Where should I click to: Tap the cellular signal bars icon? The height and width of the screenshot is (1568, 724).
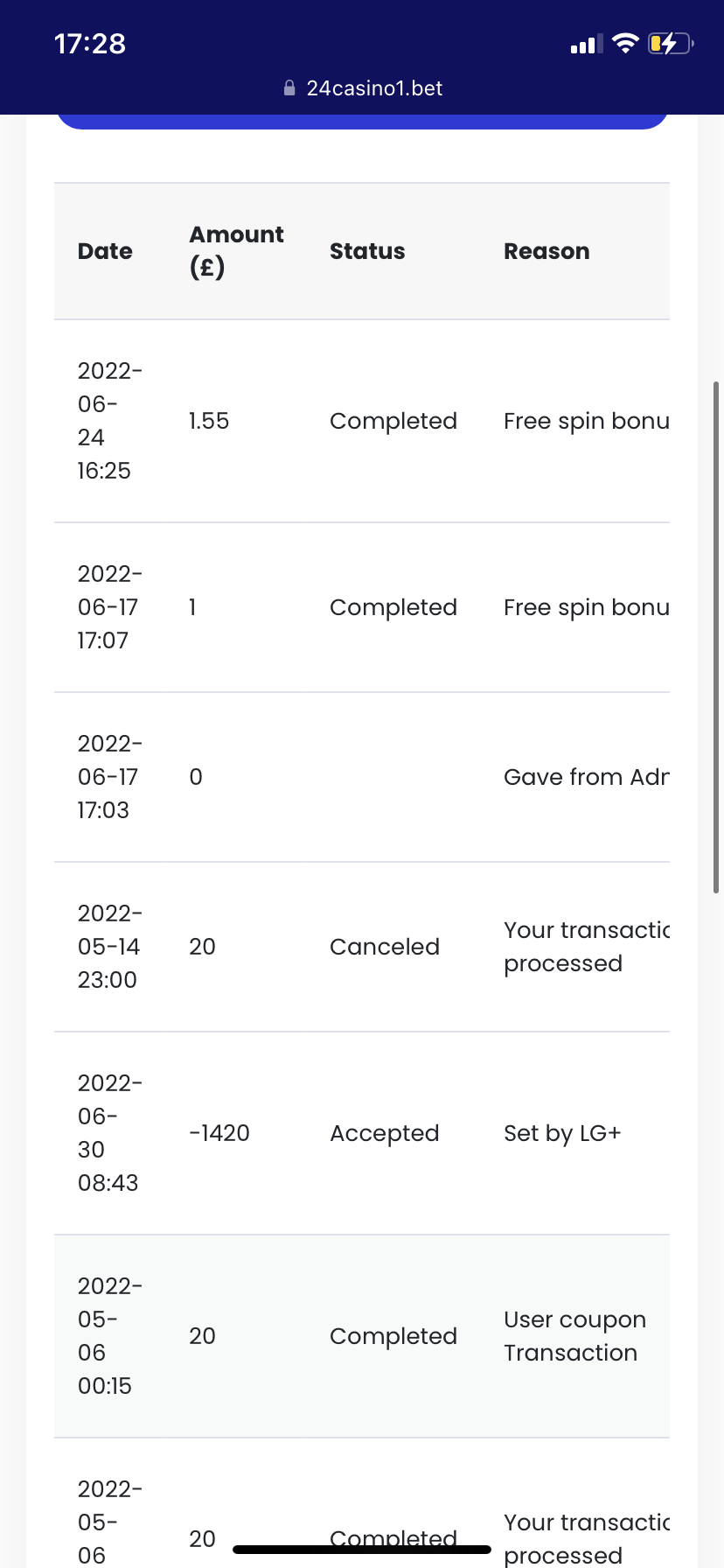click(x=587, y=45)
